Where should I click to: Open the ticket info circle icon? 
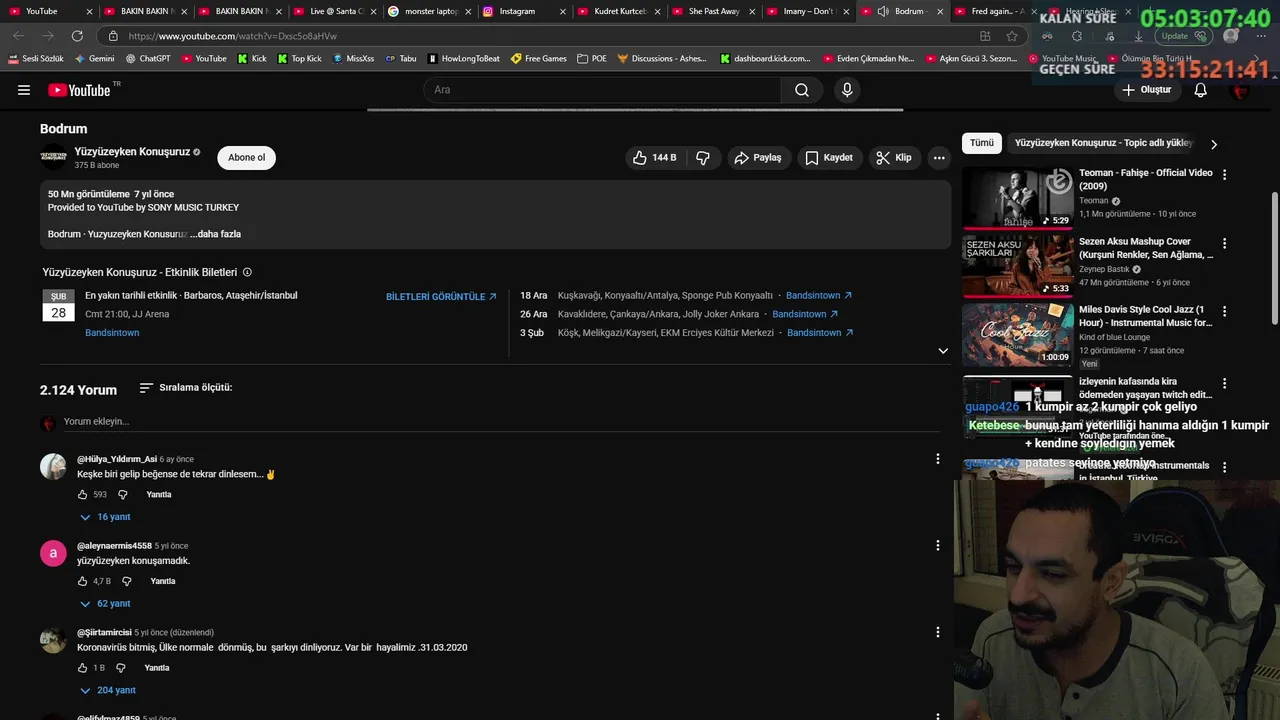(247, 272)
